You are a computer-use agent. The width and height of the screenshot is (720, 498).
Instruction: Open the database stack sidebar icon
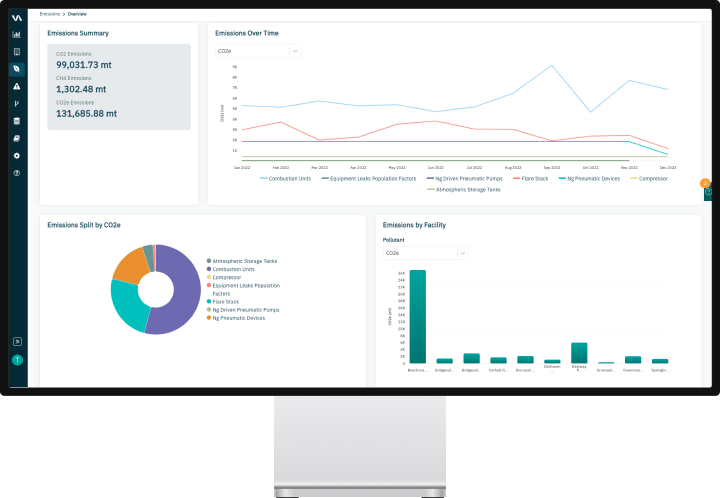[17, 121]
